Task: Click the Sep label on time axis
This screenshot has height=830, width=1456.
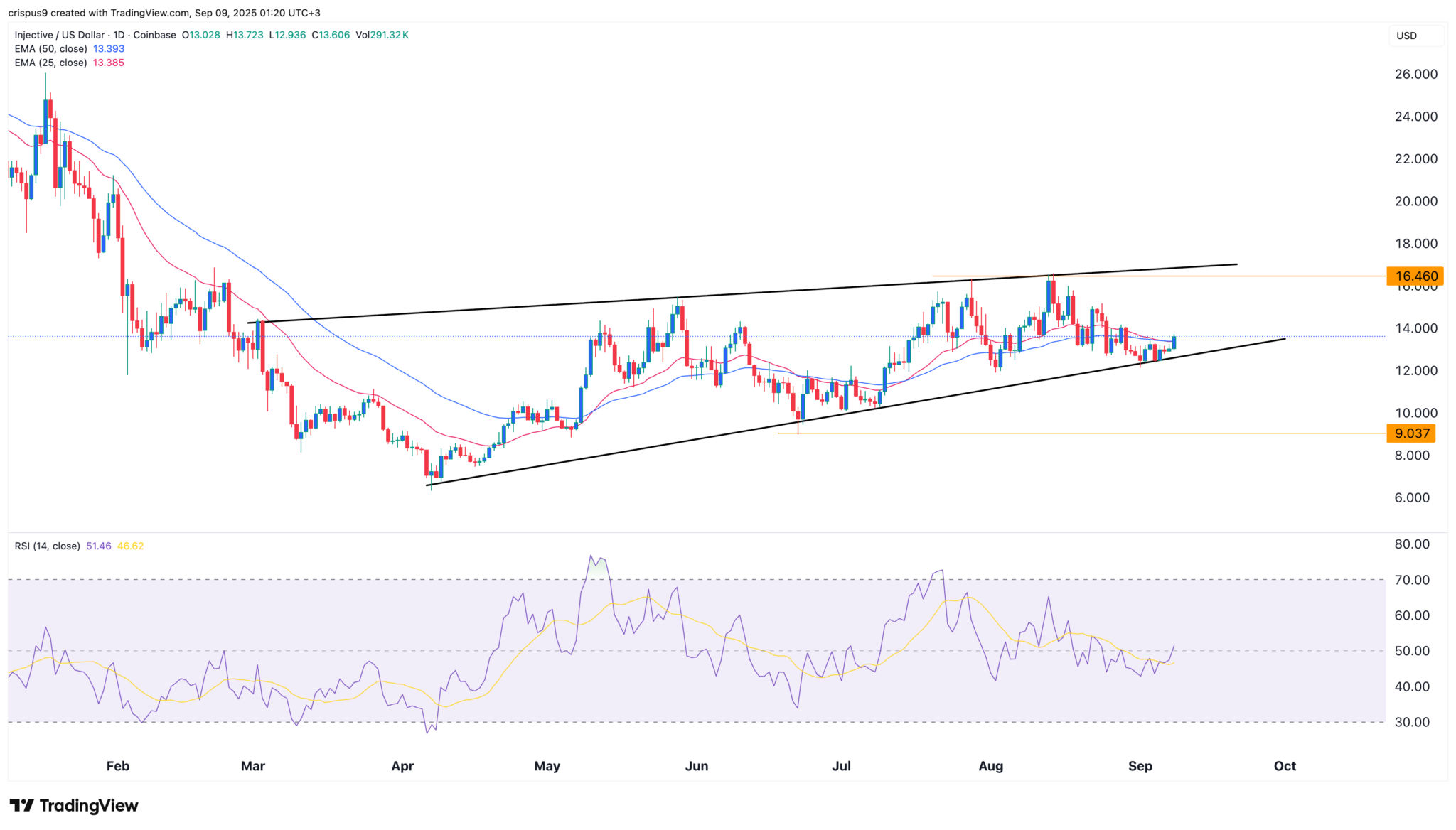Action: pyautogui.click(x=1140, y=766)
